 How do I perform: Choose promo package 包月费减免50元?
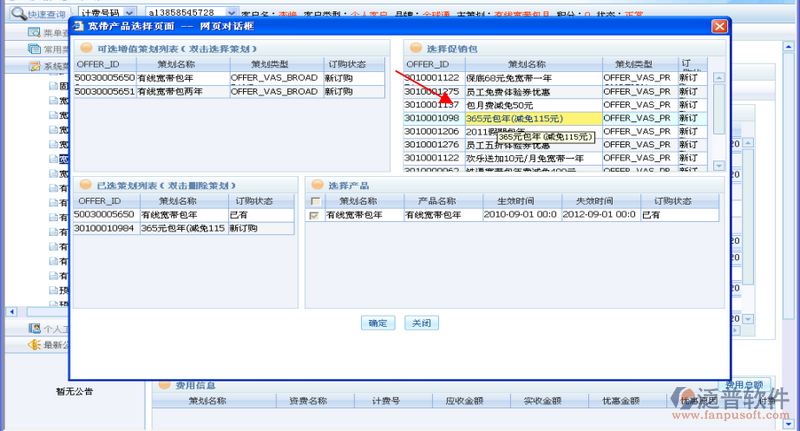tap(555, 105)
